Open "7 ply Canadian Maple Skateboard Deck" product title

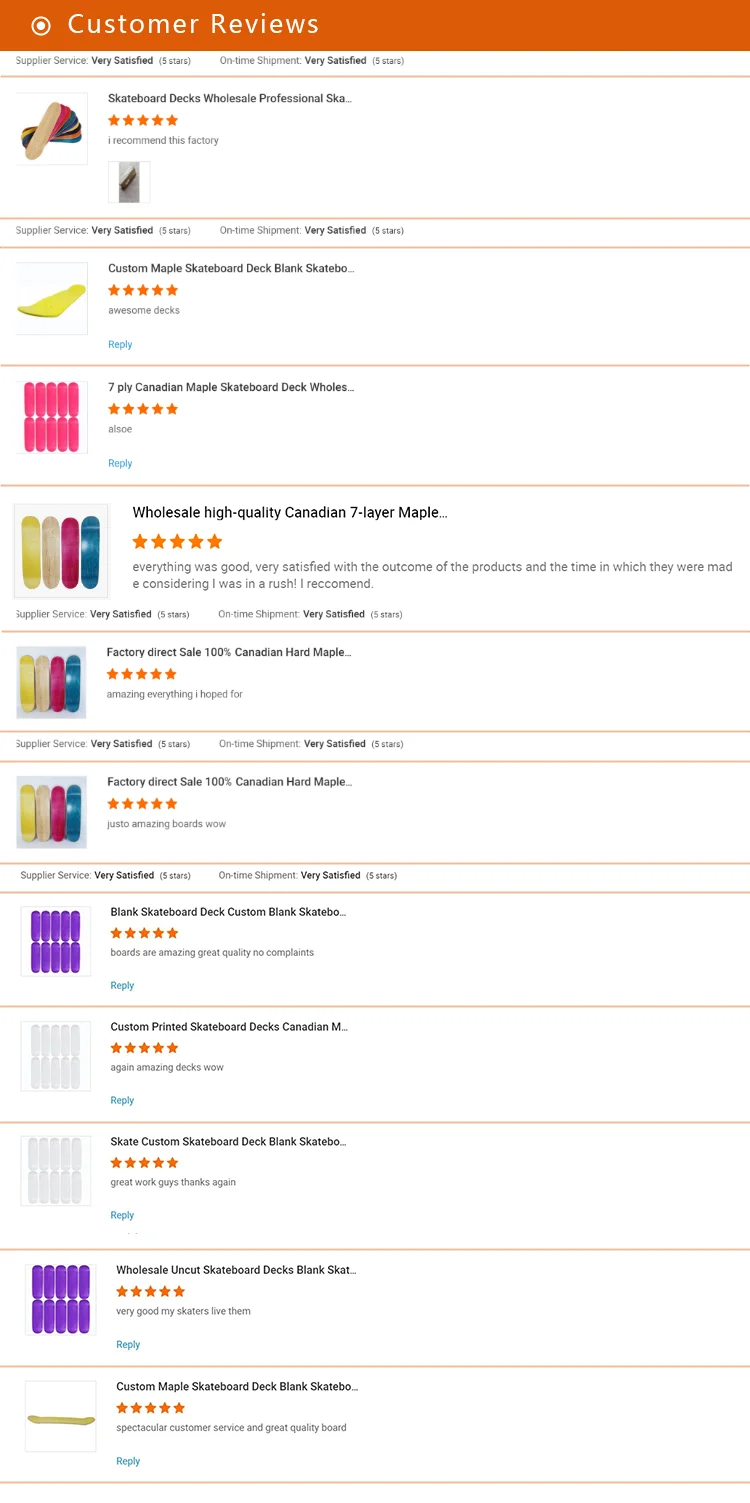[x=231, y=388]
